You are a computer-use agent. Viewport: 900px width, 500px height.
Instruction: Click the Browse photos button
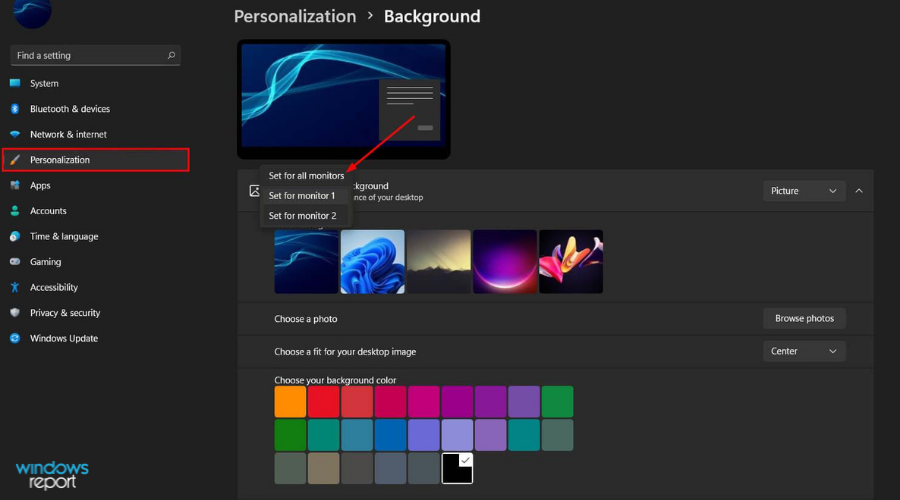click(x=804, y=318)
